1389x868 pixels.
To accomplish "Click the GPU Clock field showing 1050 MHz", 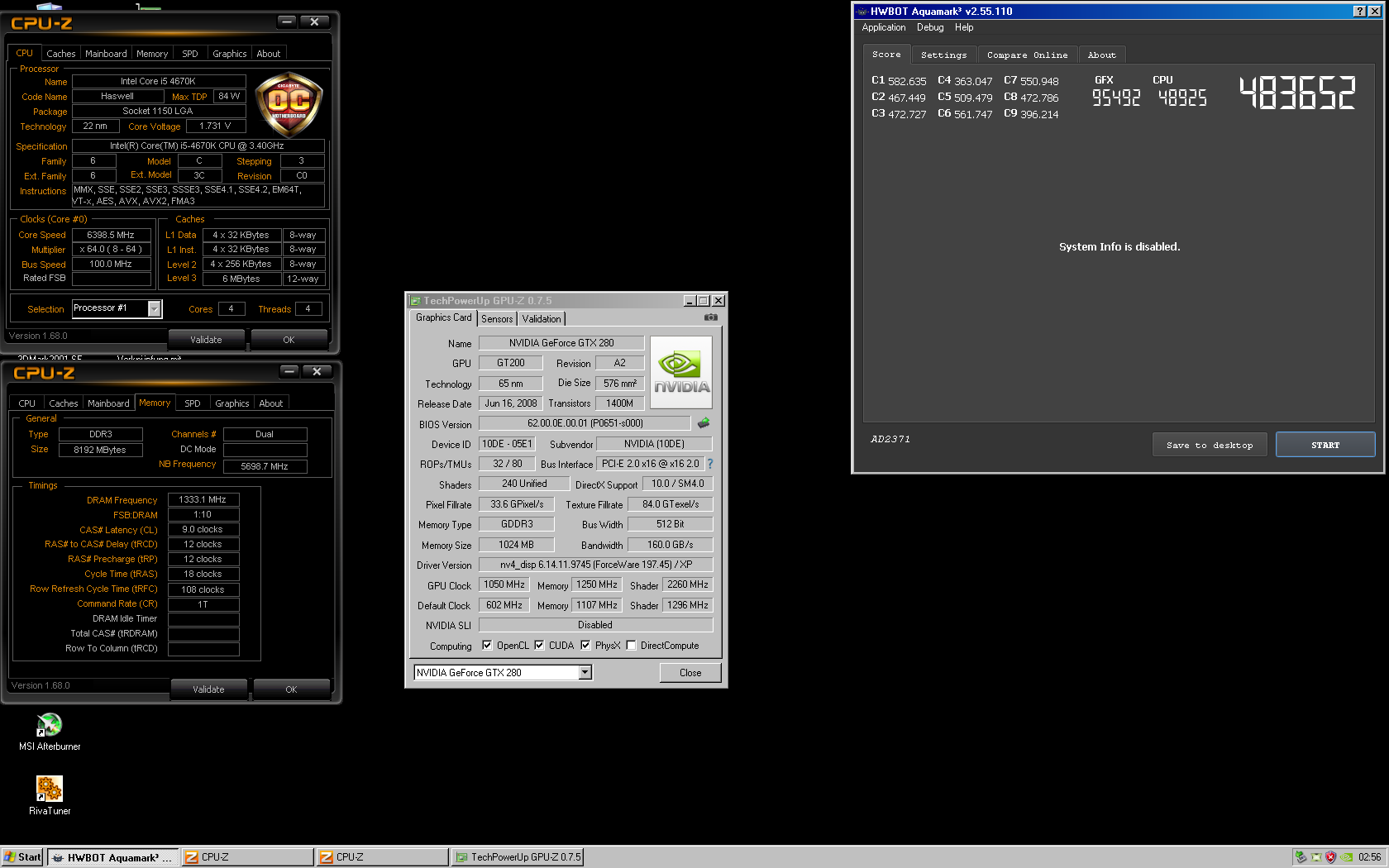I will click(504, 584).
